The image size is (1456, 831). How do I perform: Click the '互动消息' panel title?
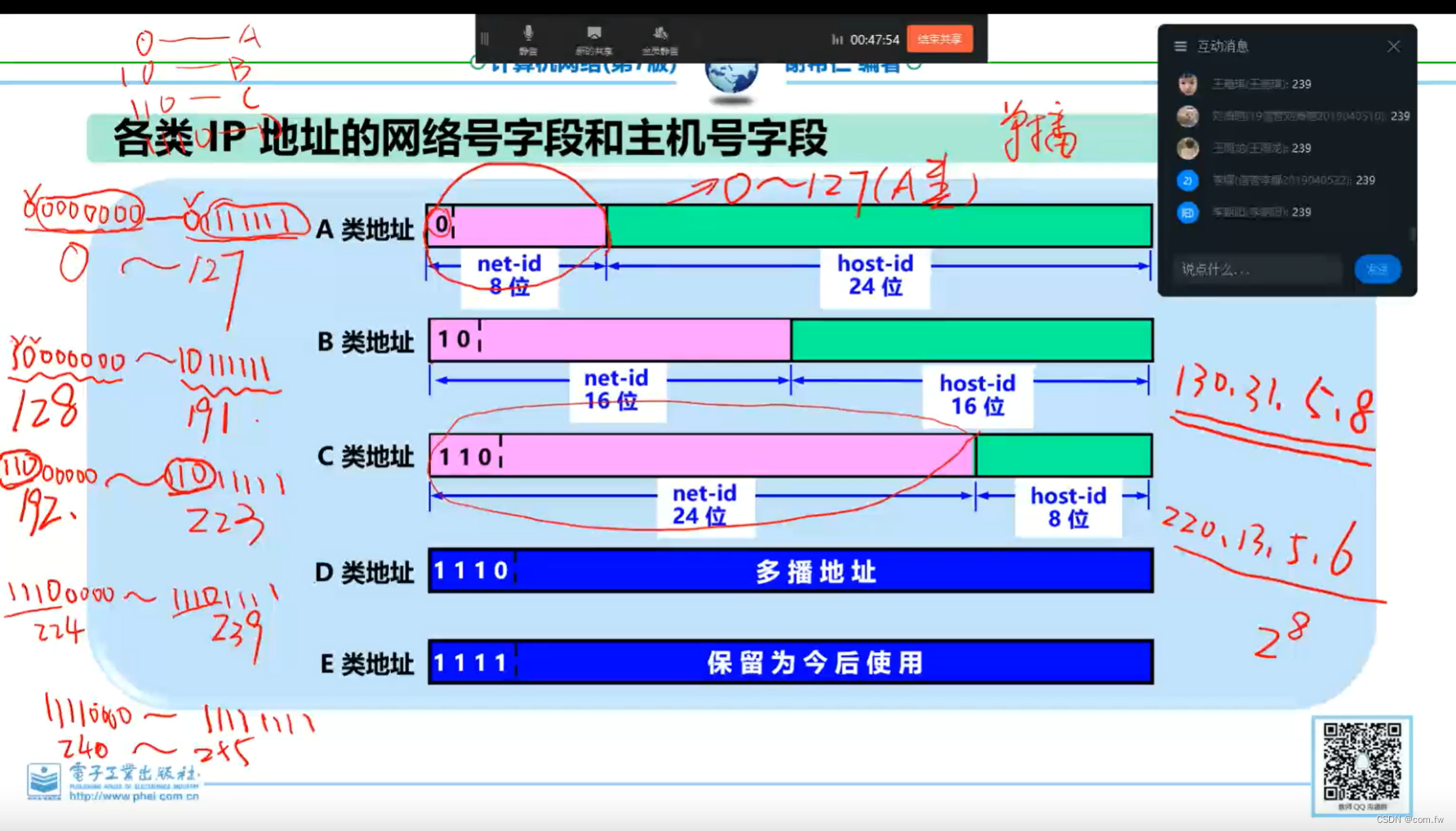click(1223, 47)
